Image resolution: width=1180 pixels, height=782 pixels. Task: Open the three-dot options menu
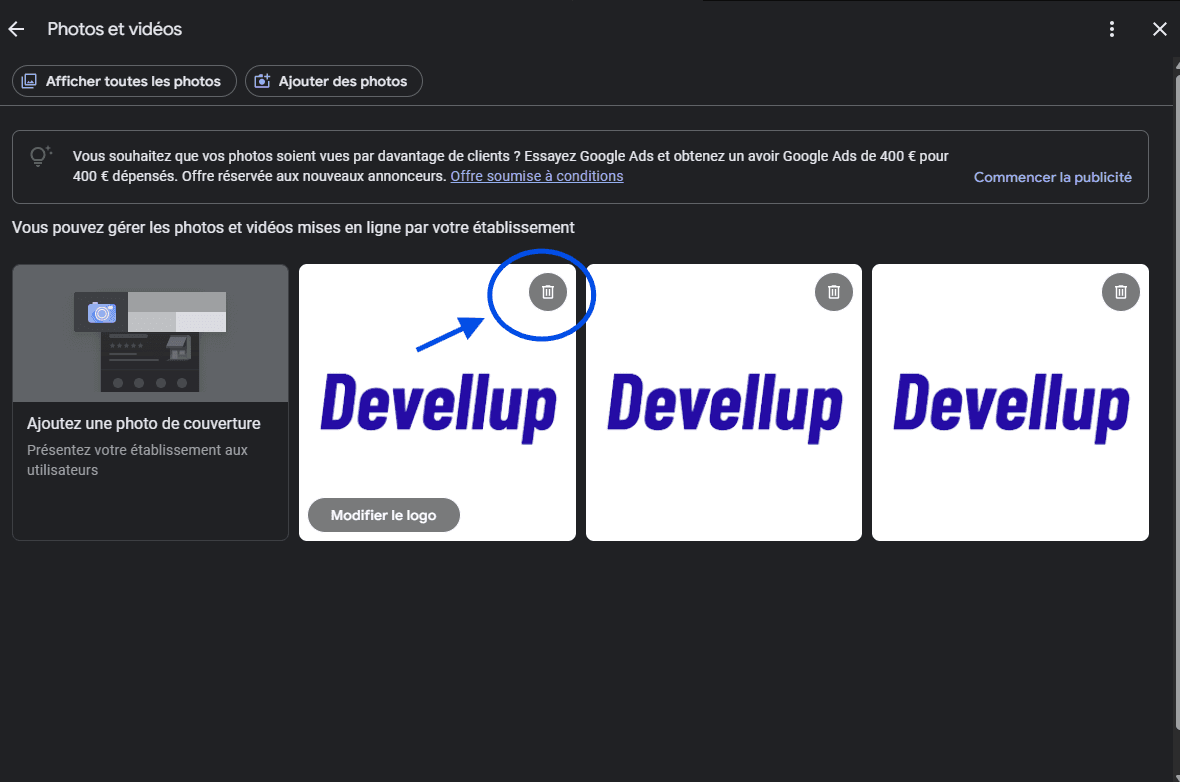coord(1111,29)
